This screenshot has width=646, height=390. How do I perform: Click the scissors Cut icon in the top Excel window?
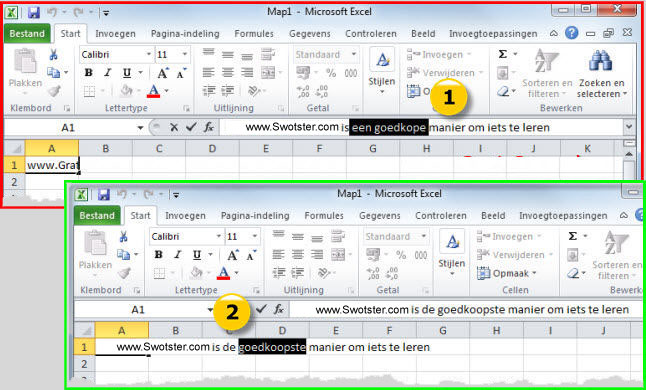(53, 54)
